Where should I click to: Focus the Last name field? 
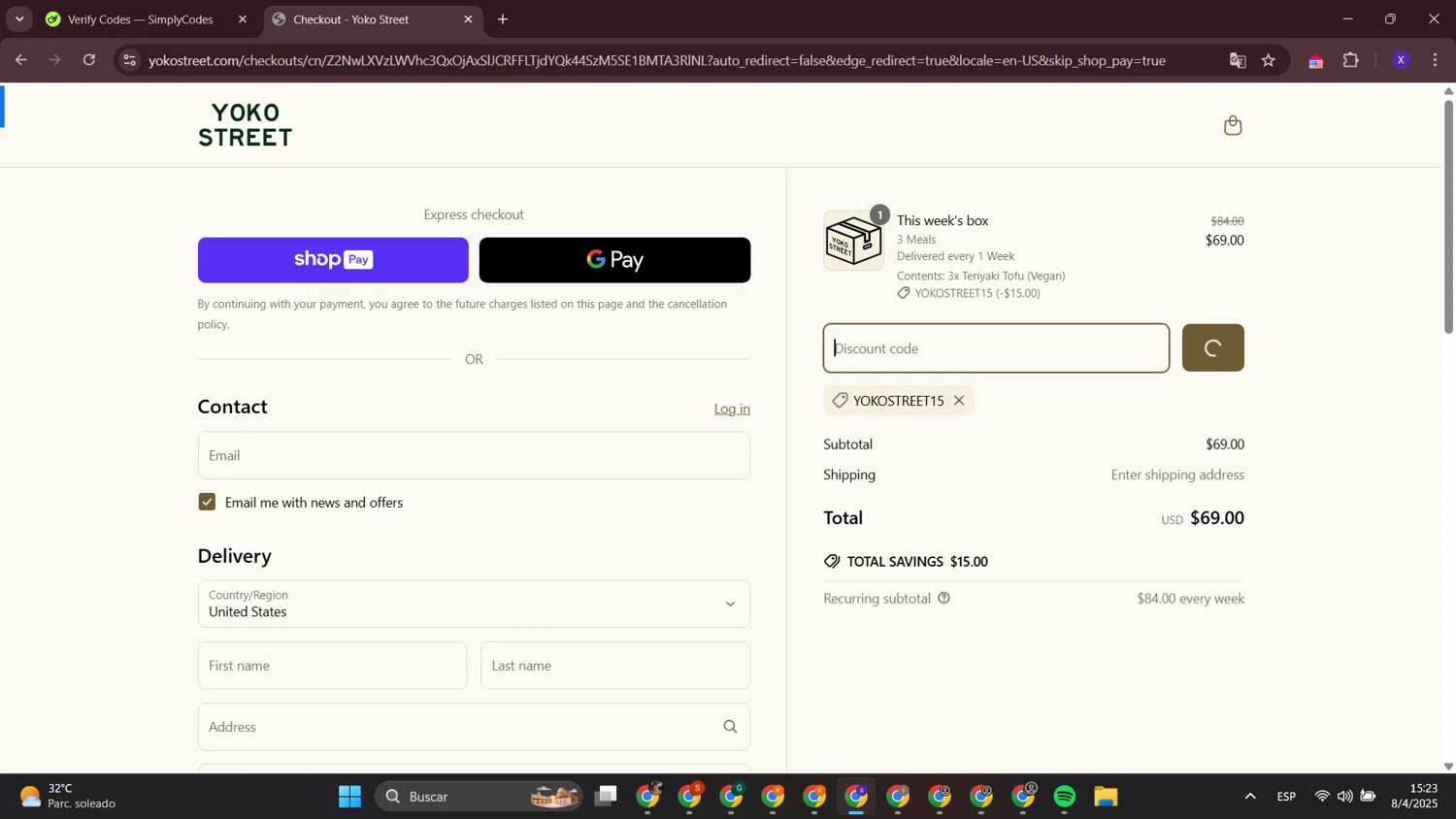pyautogui.click(x=615, y=666)
